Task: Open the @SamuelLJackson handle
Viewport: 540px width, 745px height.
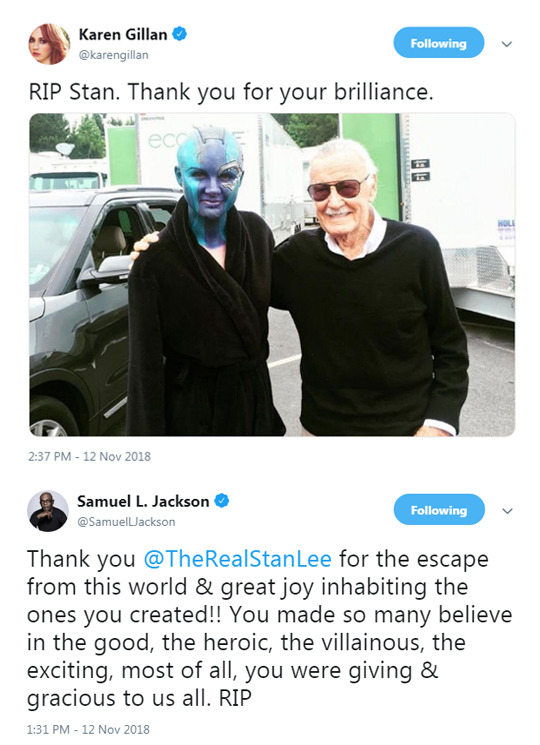Action: click(x=126, y=522)
